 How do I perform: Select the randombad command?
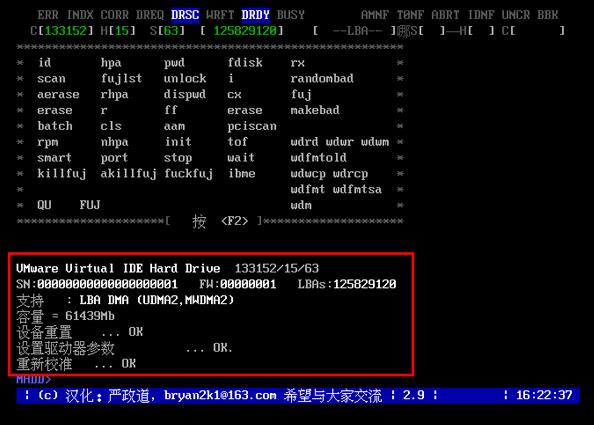pyautogui.click(x=322, y=78)
